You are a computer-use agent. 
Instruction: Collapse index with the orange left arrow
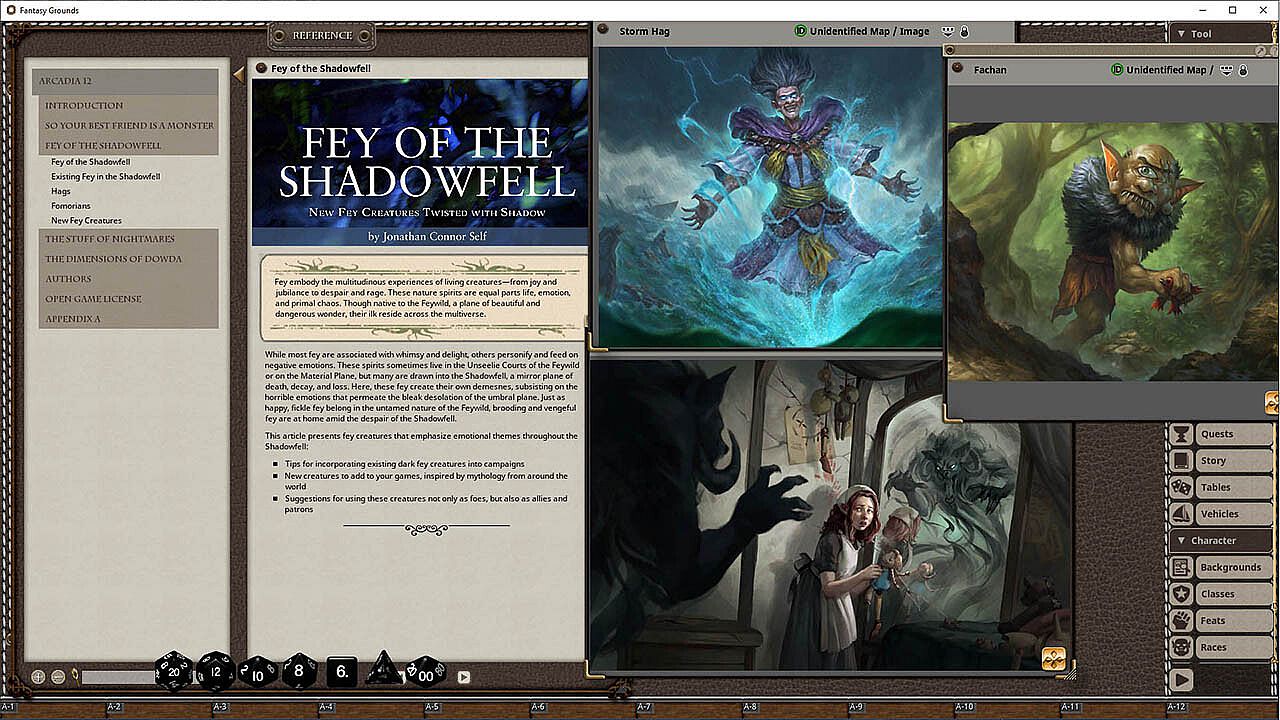click(x=238, y=74)
